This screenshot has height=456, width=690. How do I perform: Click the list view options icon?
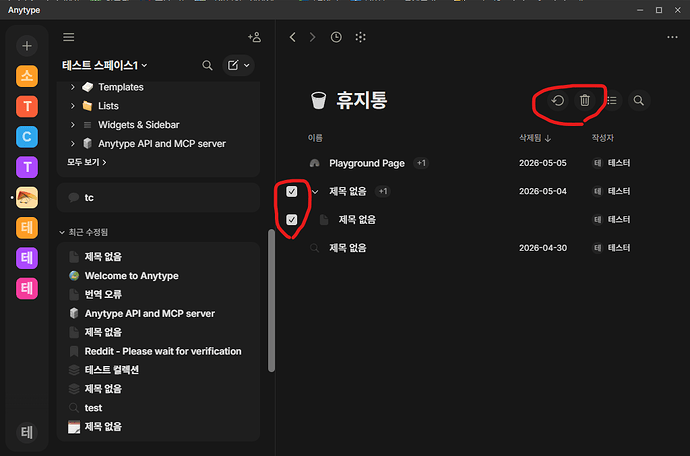612,101
